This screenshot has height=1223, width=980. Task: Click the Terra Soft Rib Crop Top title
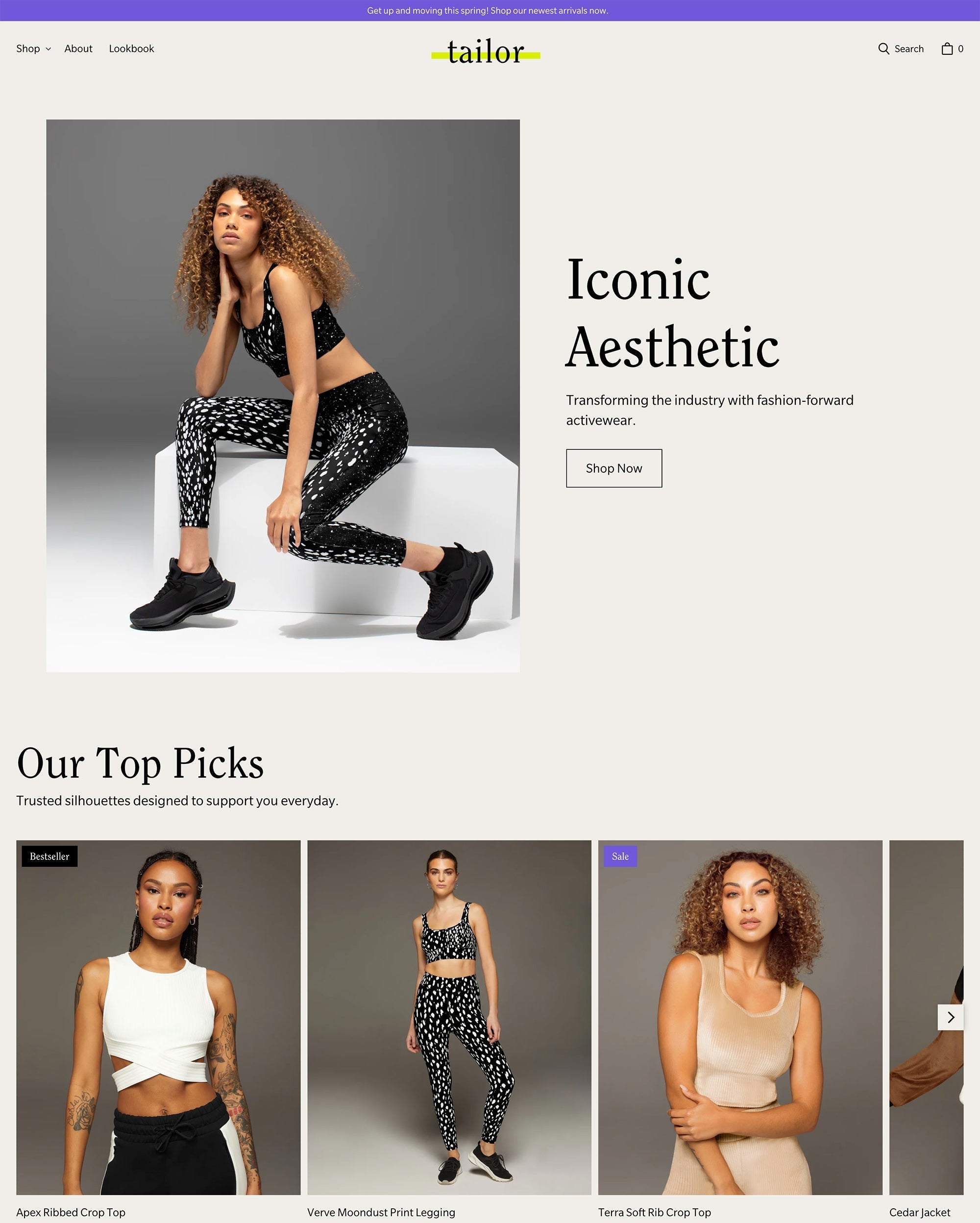click(x=655, y=1212)
